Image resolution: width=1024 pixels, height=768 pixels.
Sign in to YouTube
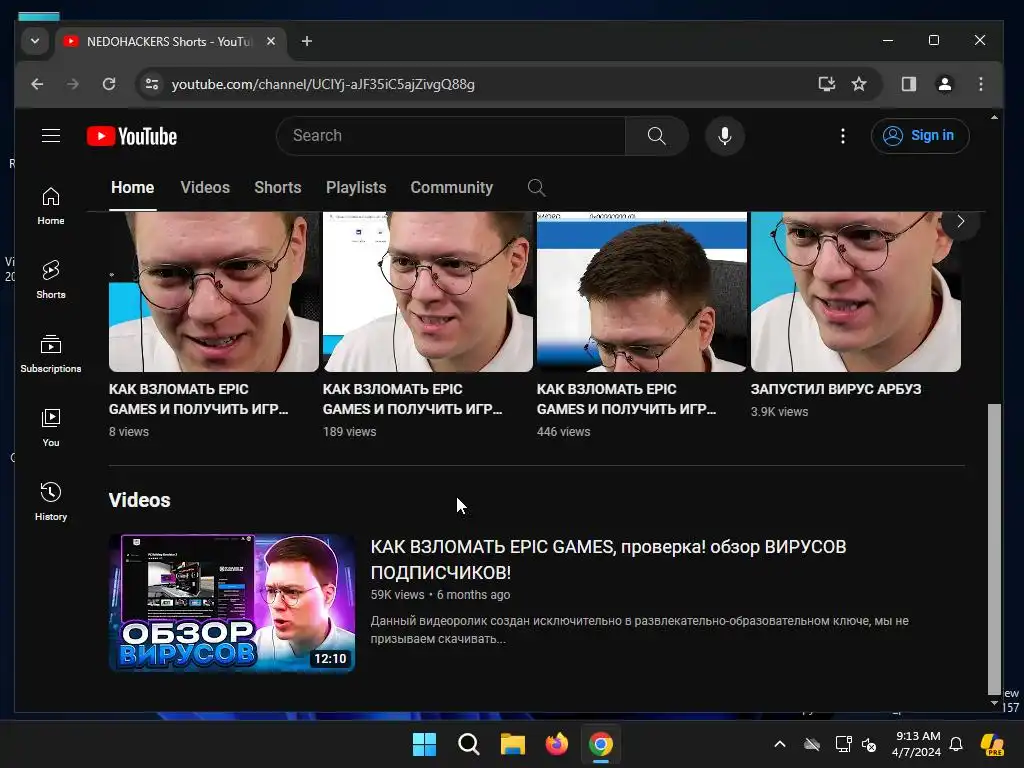pyautogui.click(x=920, y=136)
